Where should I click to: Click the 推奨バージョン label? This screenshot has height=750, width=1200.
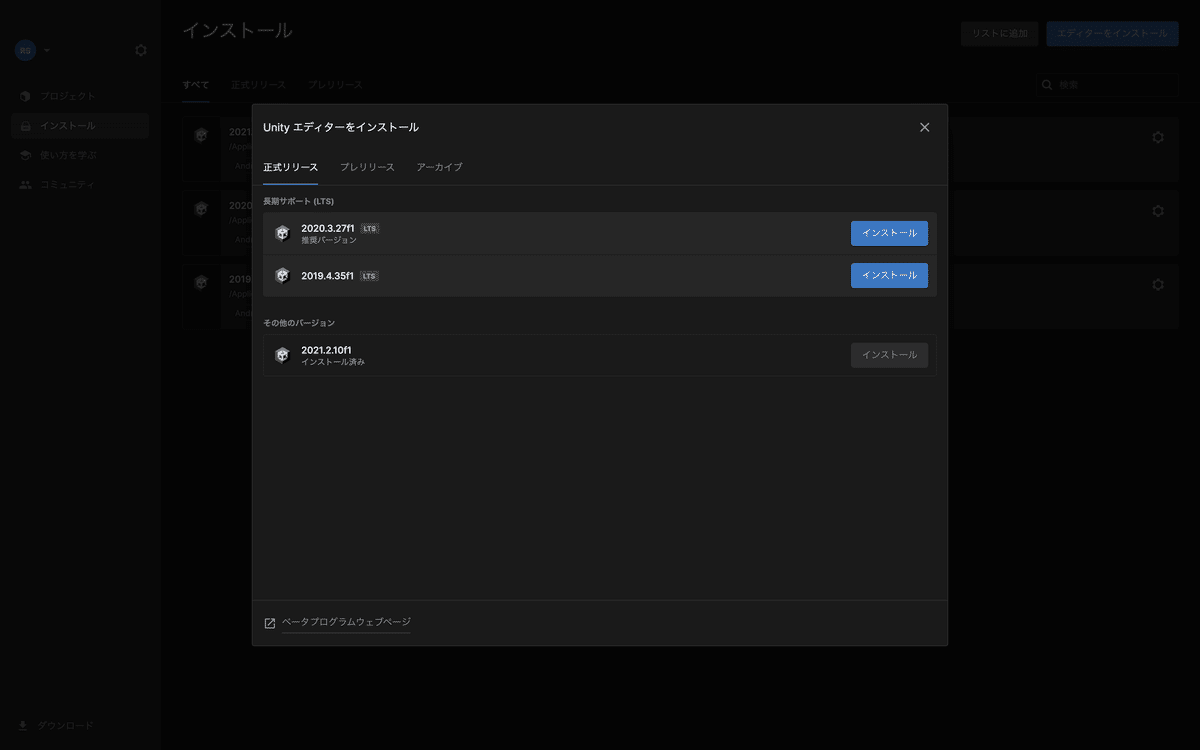click(x=328, y=240)
